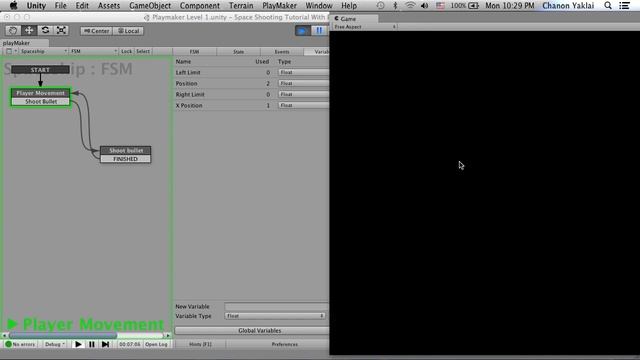
Task: Select the Scale tool in Unity toolbar
Action: tap(61, 31)
